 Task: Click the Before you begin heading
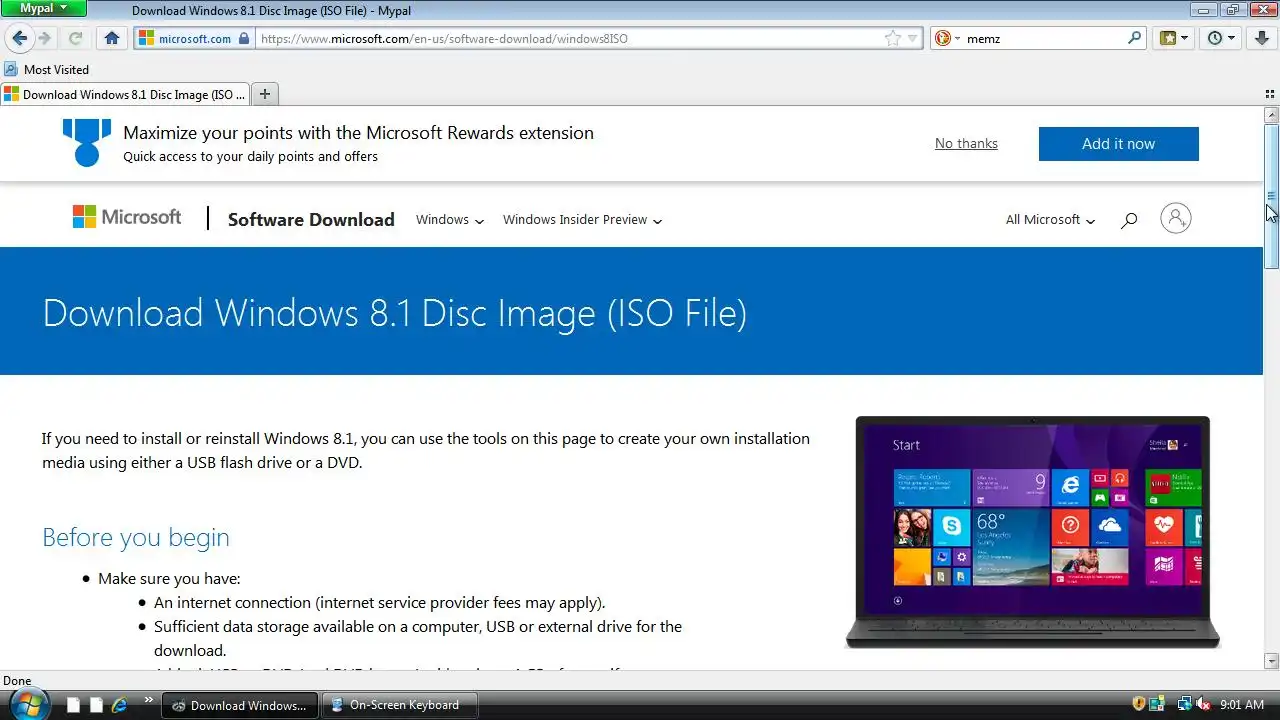click(x=136, y=537)
